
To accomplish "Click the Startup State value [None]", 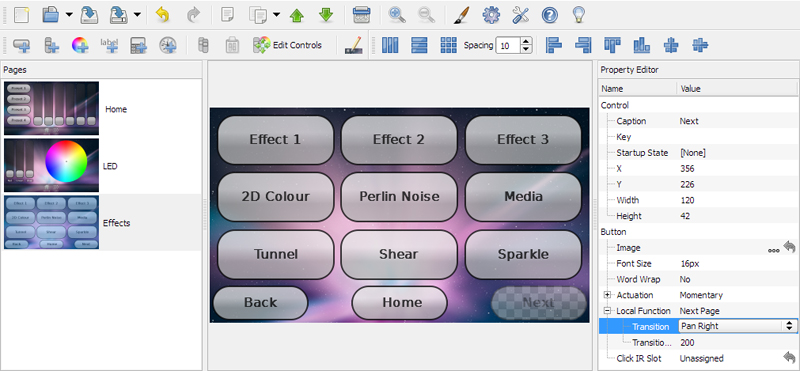I will (x=693, y=153).
